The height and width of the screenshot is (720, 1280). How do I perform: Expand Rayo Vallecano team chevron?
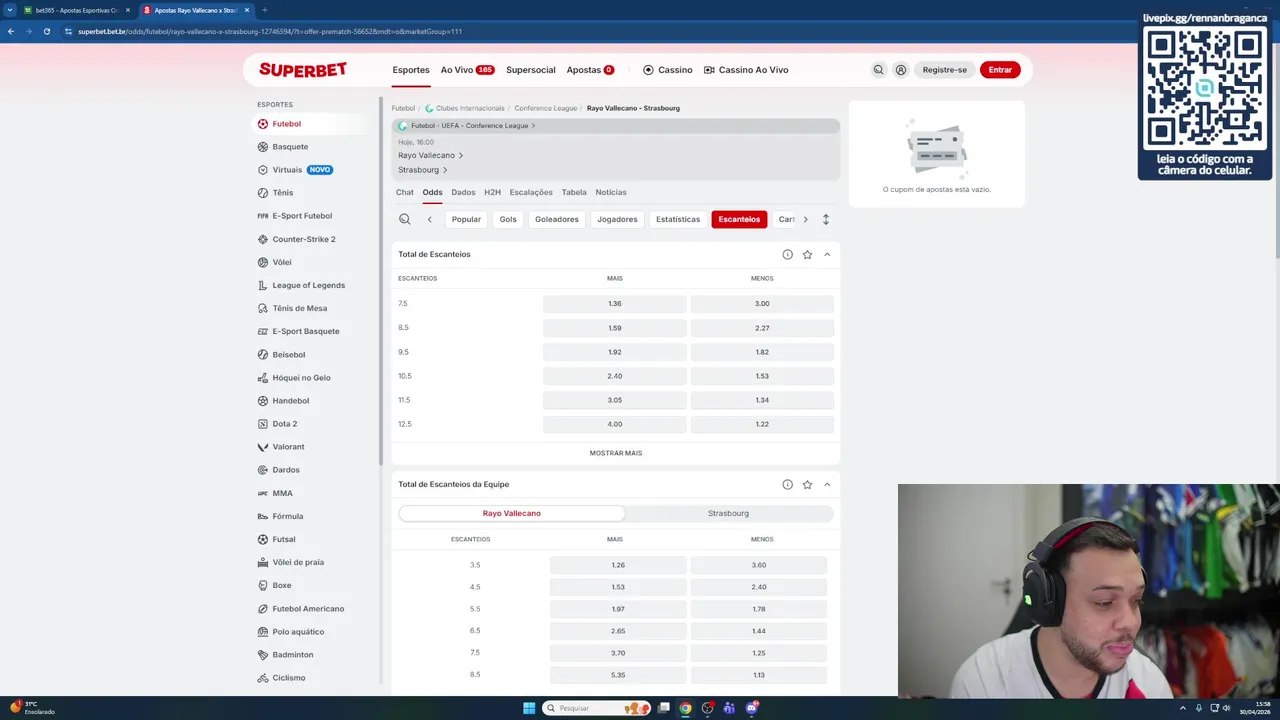pyautogui.click(x=460, y=155)
